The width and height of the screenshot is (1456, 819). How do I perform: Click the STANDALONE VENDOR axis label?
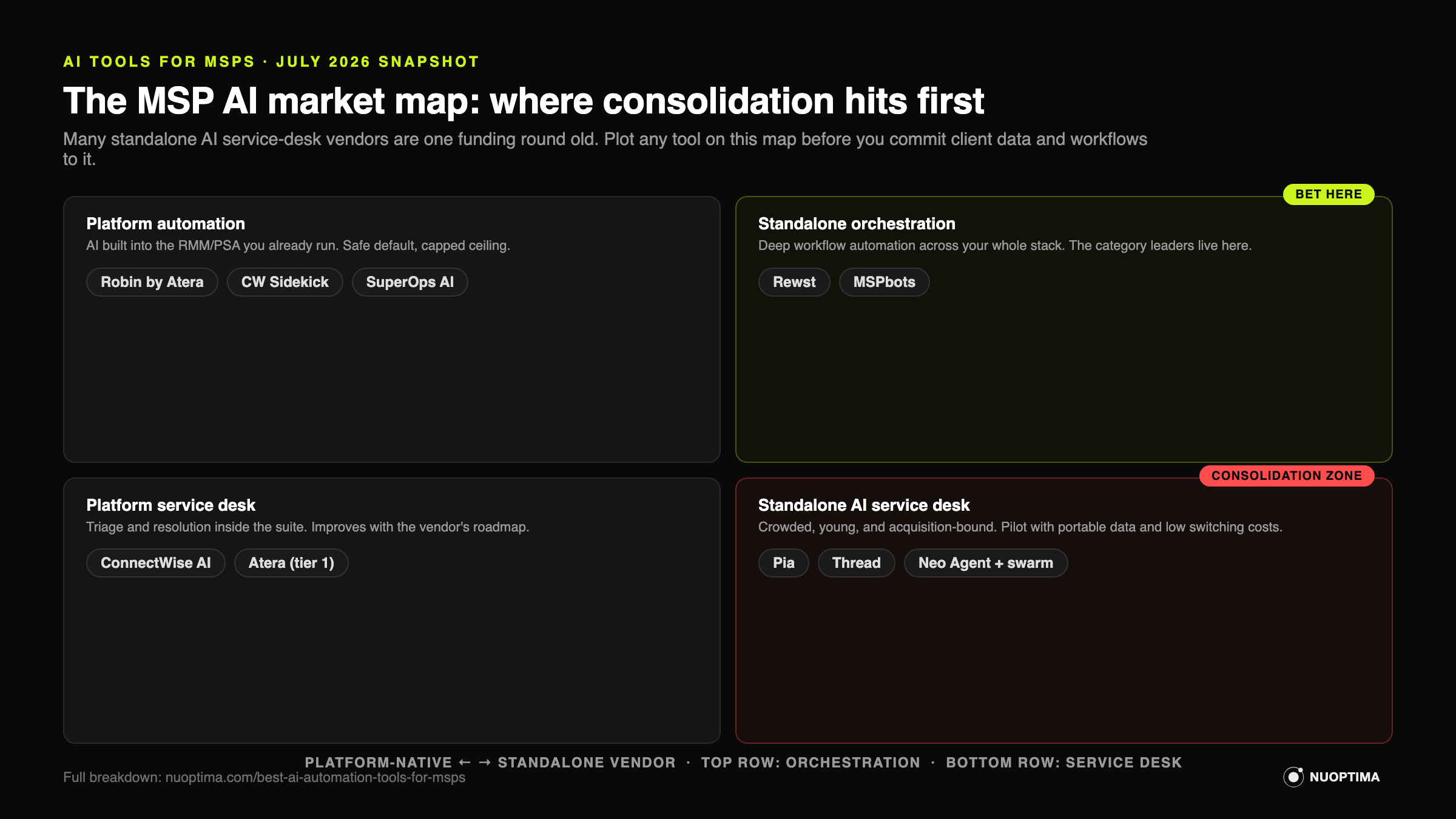587,763
